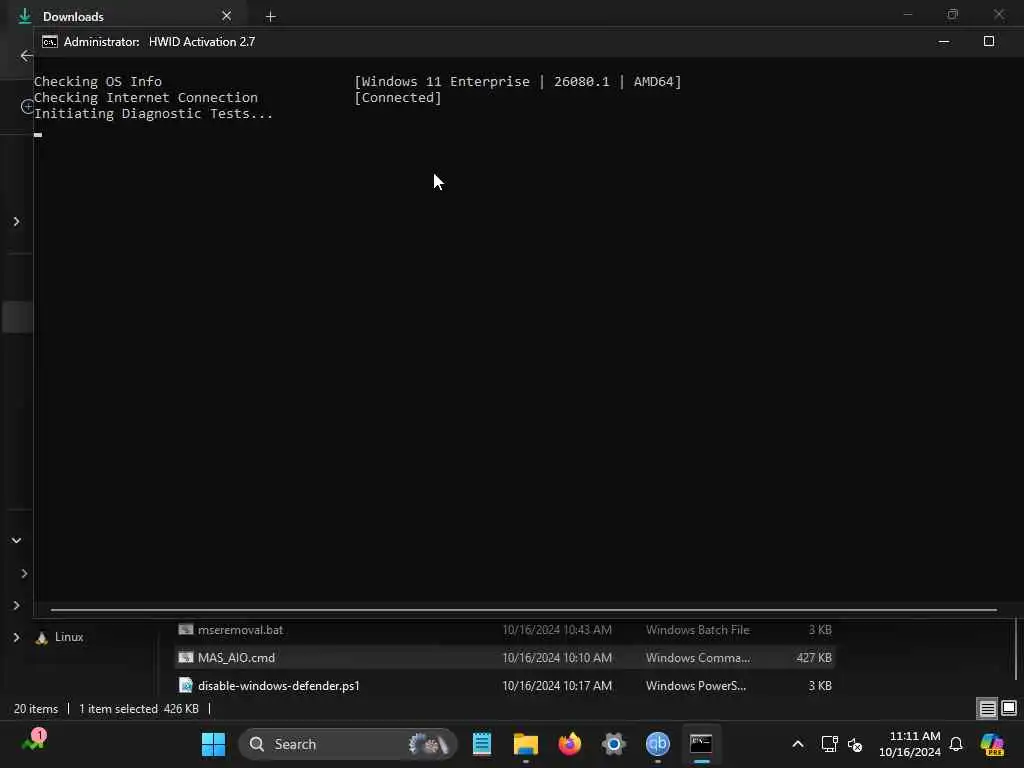Maximize the HWID Activation console window
The image size is (1024, 768).
[989, 42]
